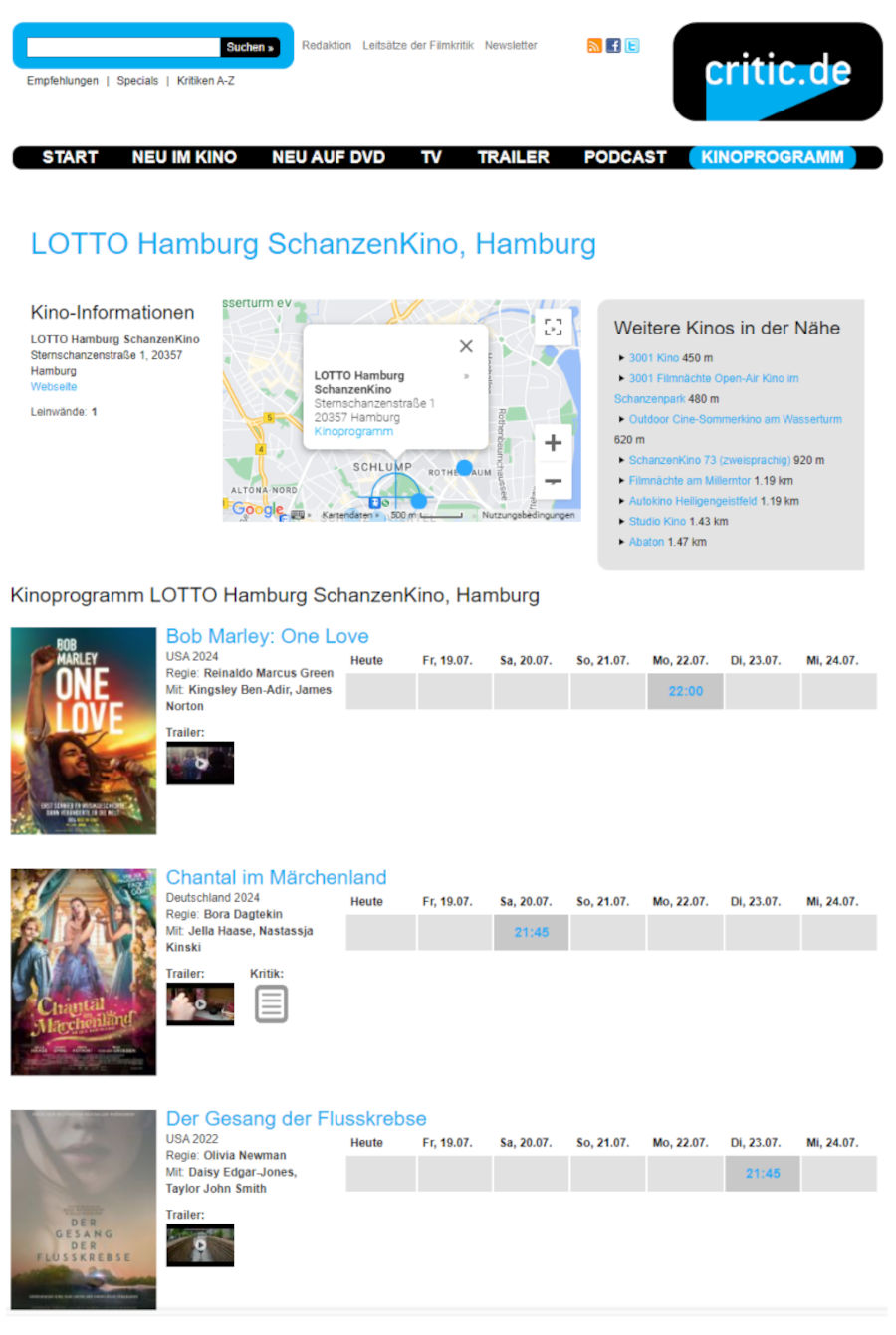Click director name Bora Dagtekin
896x1335 pixels.
click(243, 914)
